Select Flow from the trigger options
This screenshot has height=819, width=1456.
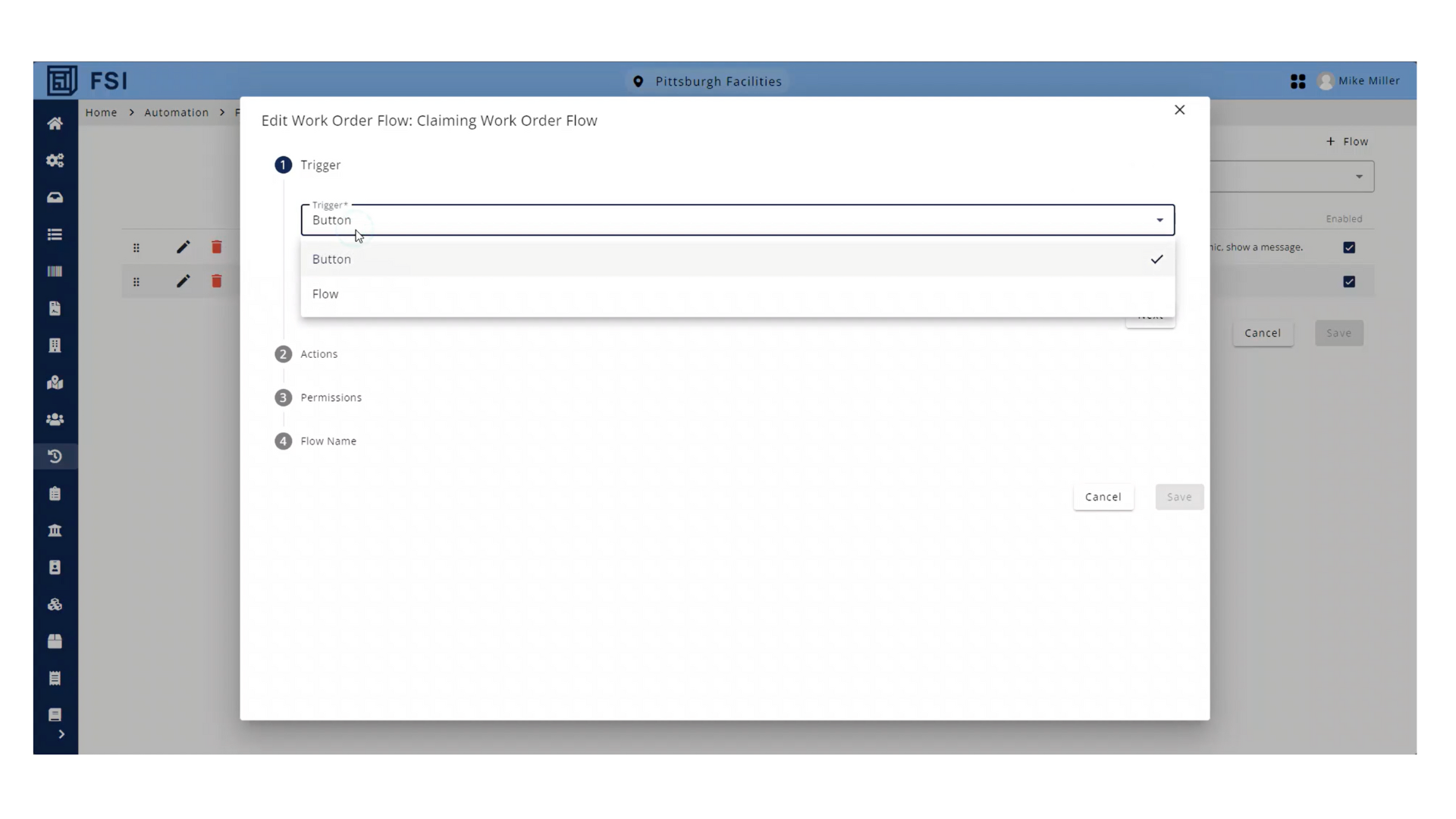click(325, 294)
